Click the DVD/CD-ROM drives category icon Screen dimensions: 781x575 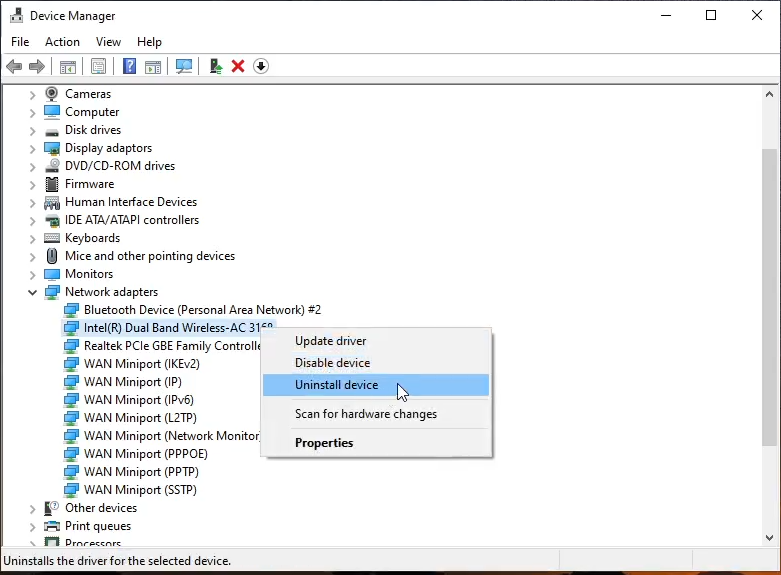(x=52, y=166)
